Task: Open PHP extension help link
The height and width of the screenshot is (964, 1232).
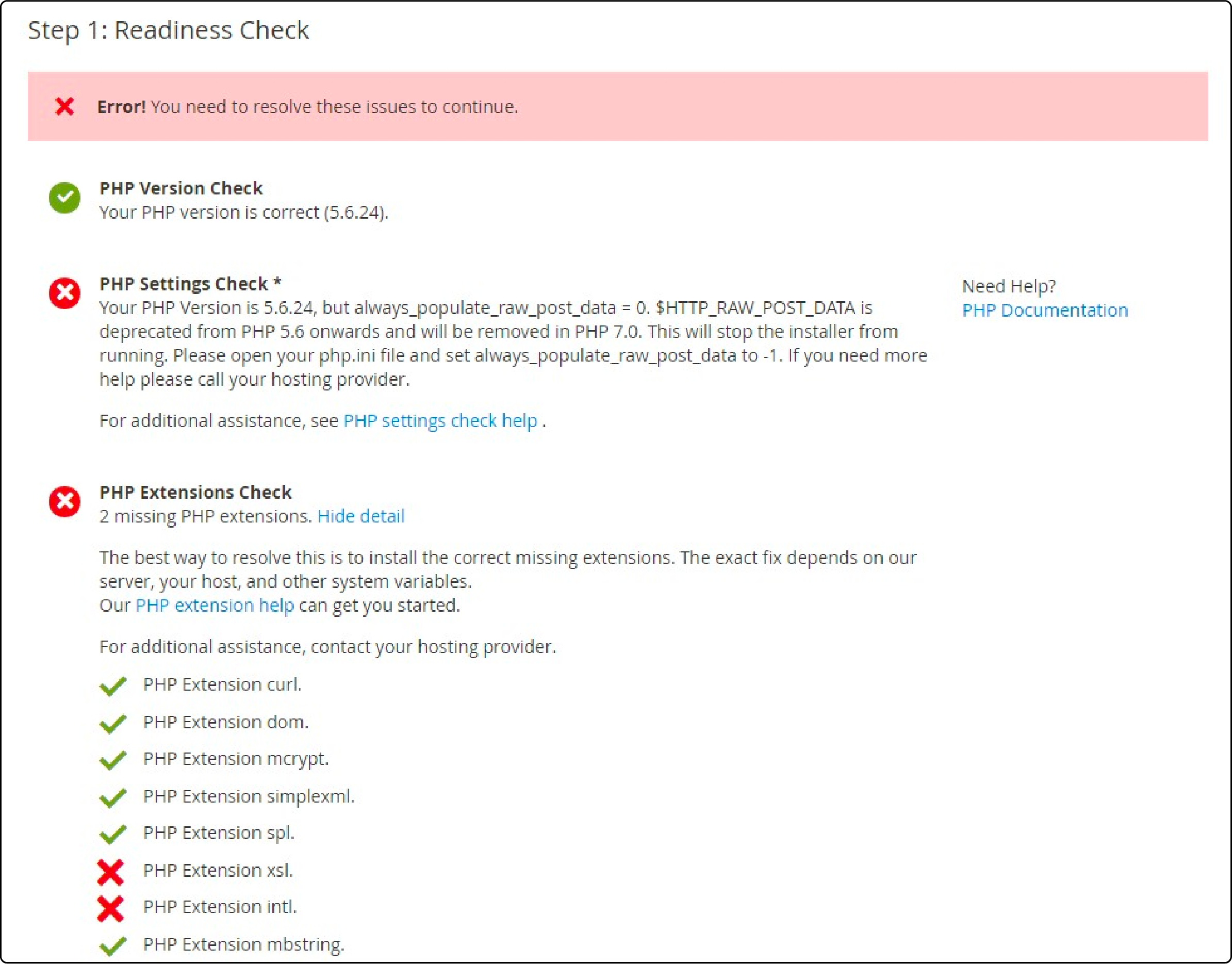Action: [215, 605]
